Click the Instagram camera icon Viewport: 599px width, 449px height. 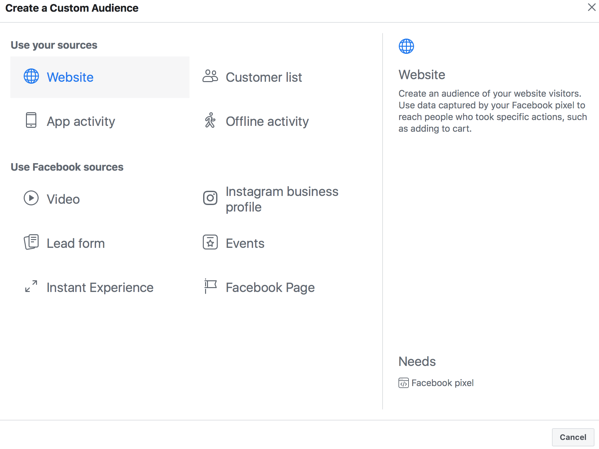pyautogui.click(x=210, y=198)
